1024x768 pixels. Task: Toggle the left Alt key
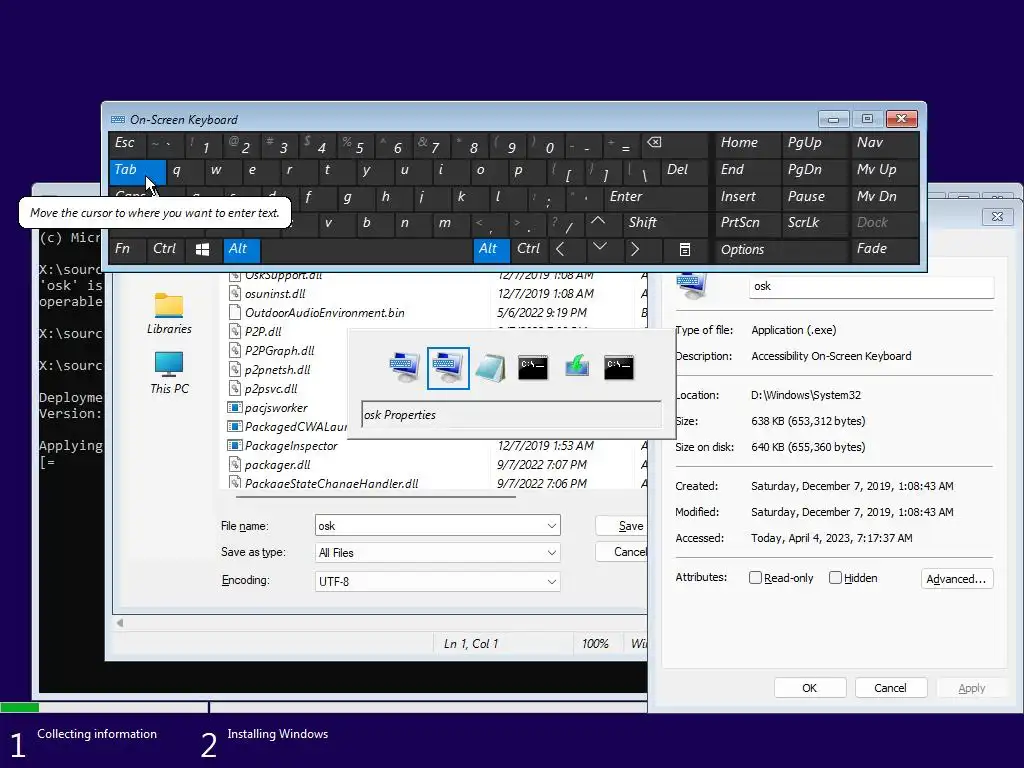click(x=242, y=249)
